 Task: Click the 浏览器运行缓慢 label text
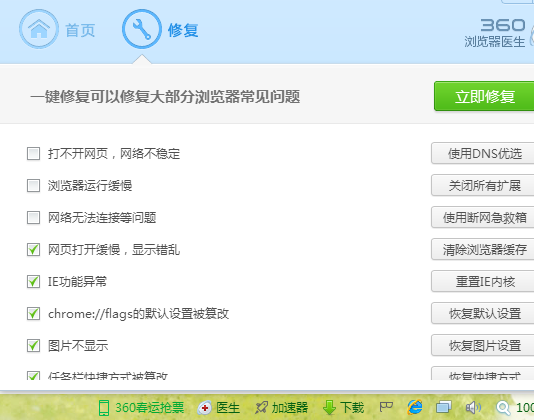[x=90, y=186]
